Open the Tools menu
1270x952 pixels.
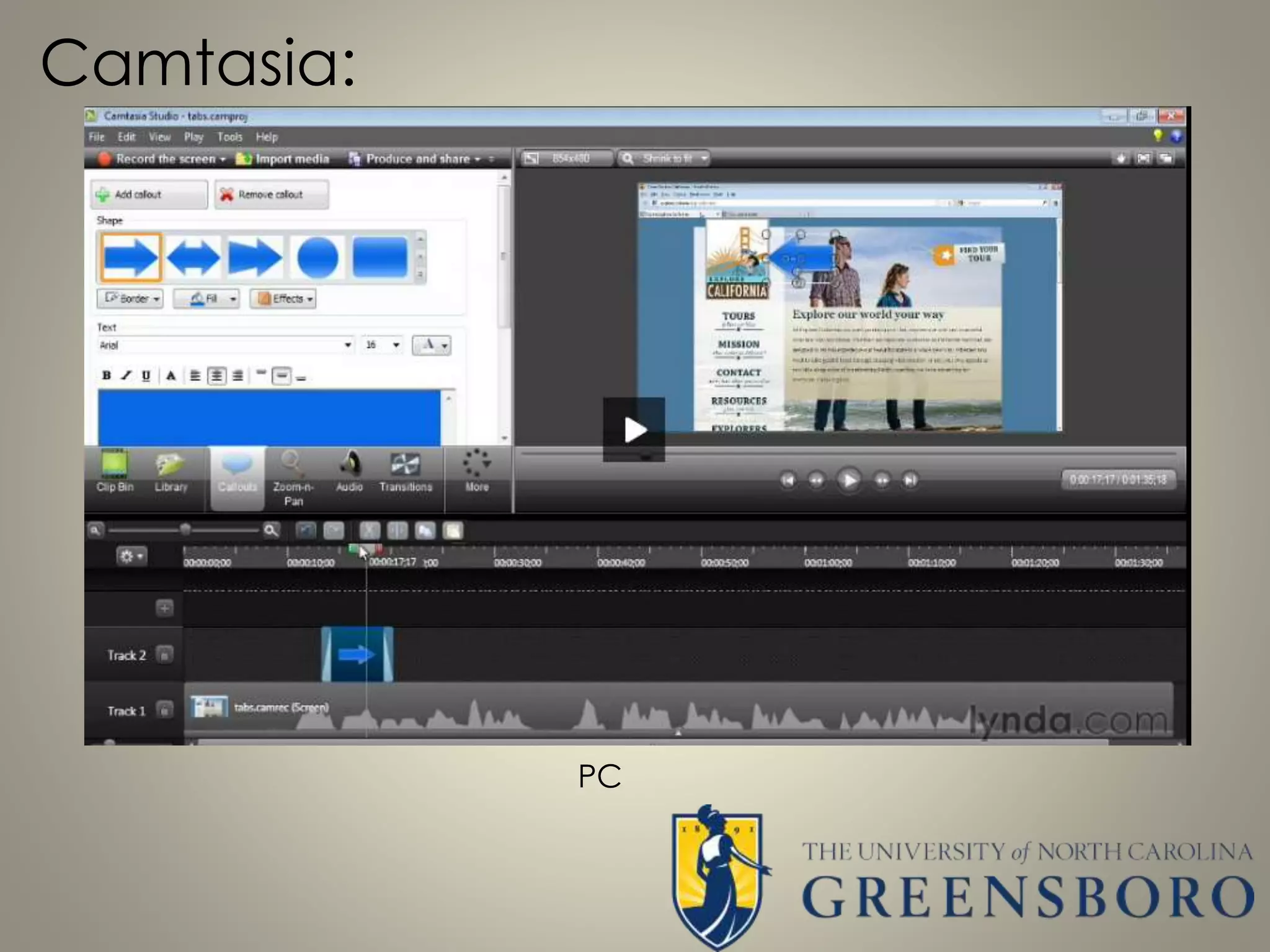[x=229, y=137]
